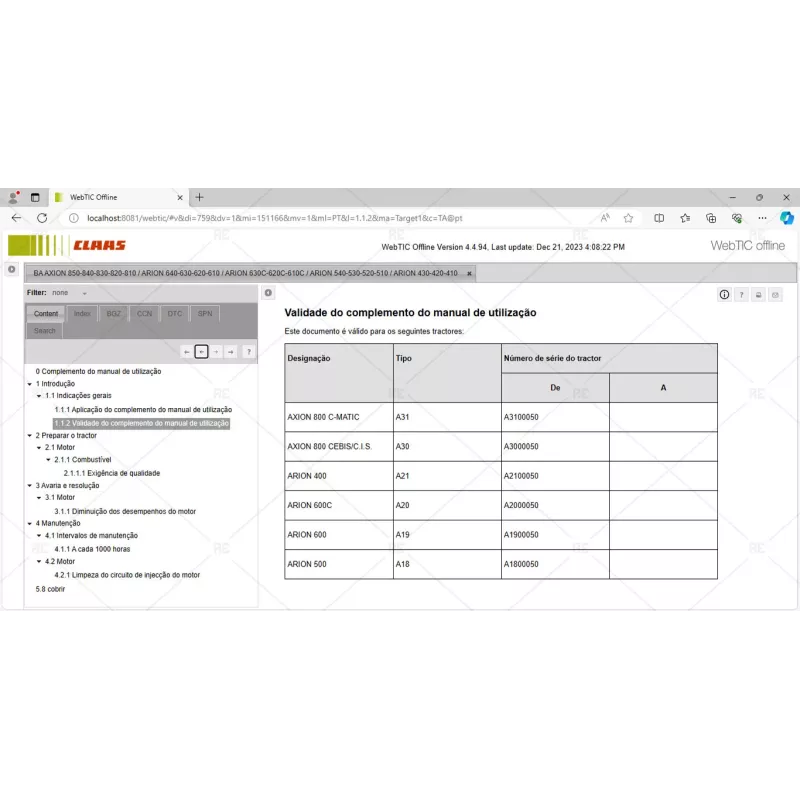Click the forward arrow navigation icon
The image size is (800, 800).
point(216,352)
